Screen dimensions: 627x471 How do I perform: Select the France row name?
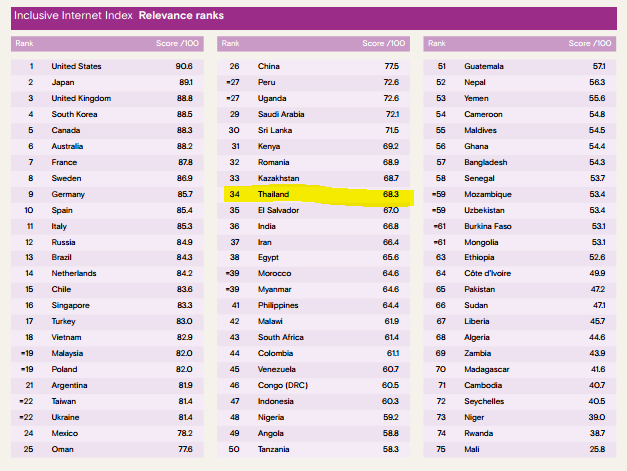click(x=64, y=162)
